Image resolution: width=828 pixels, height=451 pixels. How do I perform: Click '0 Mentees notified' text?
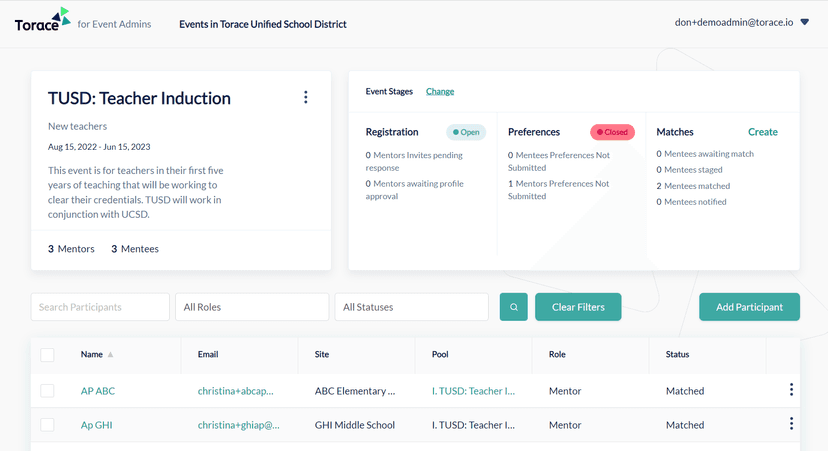691,202
